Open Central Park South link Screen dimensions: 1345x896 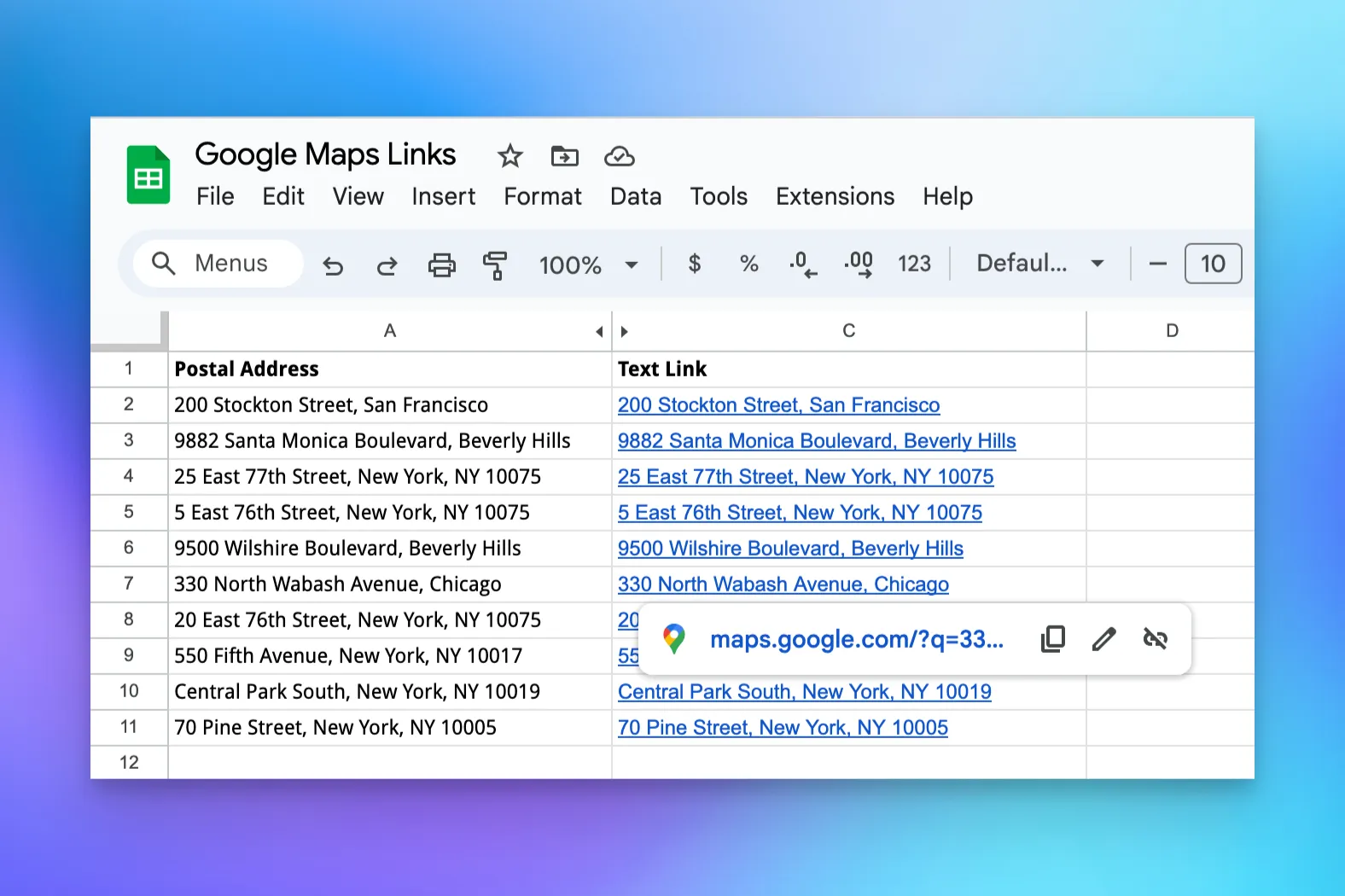pyautogui.click(x=805, y=692)
